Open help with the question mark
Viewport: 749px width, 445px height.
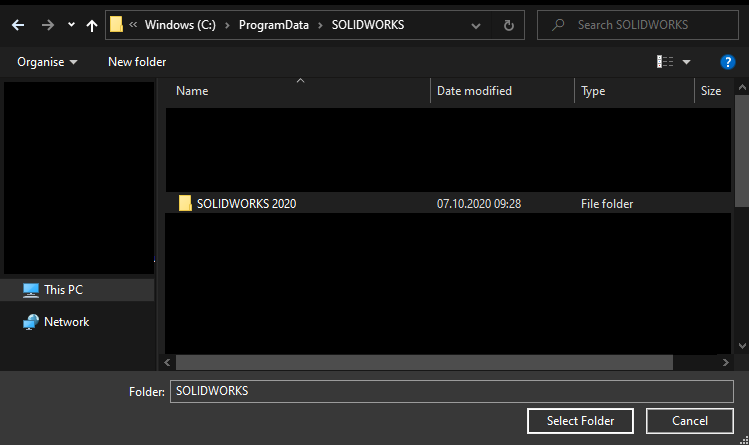point(728,62)
